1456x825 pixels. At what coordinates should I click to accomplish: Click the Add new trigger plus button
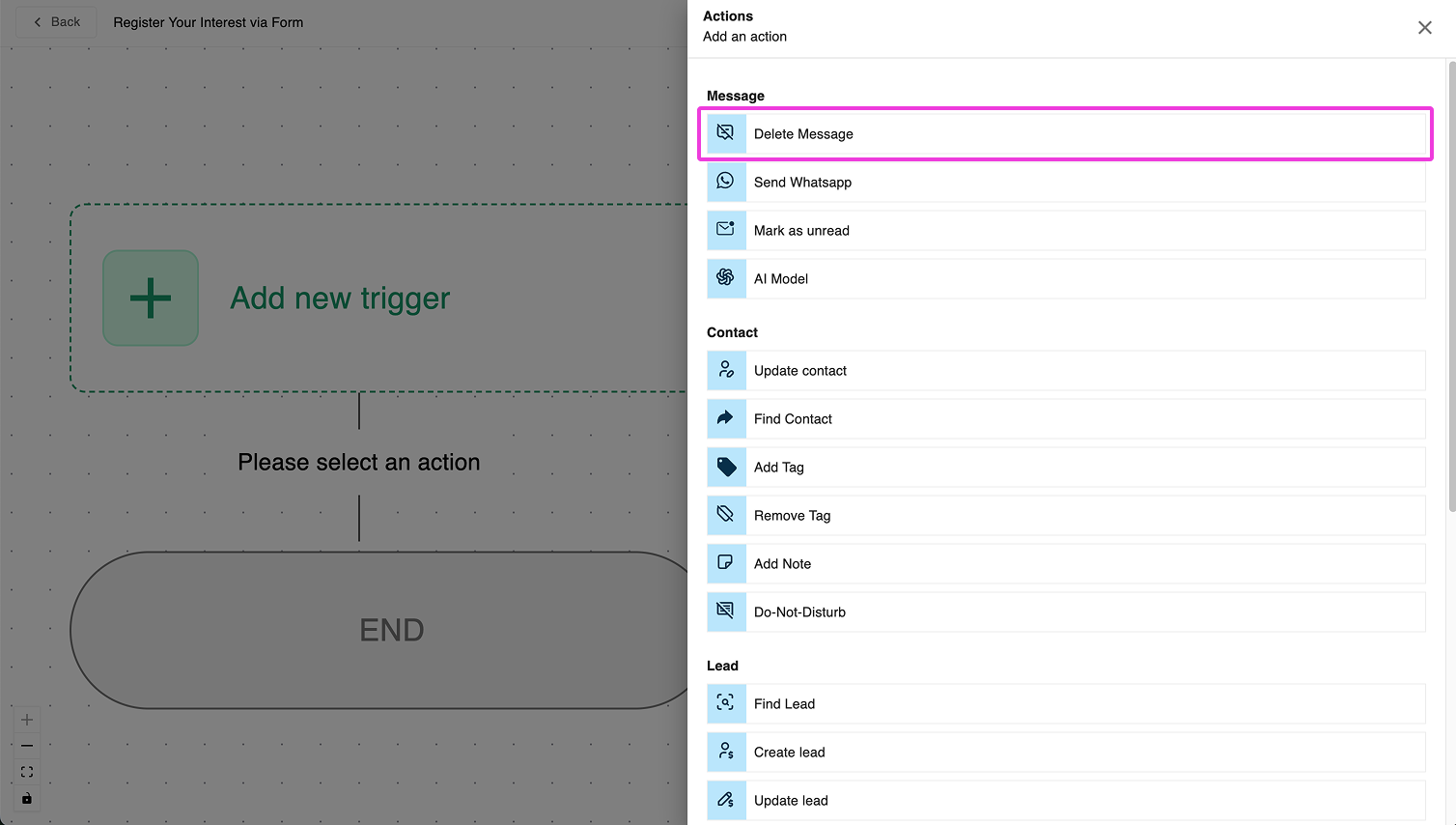[151, 298]
